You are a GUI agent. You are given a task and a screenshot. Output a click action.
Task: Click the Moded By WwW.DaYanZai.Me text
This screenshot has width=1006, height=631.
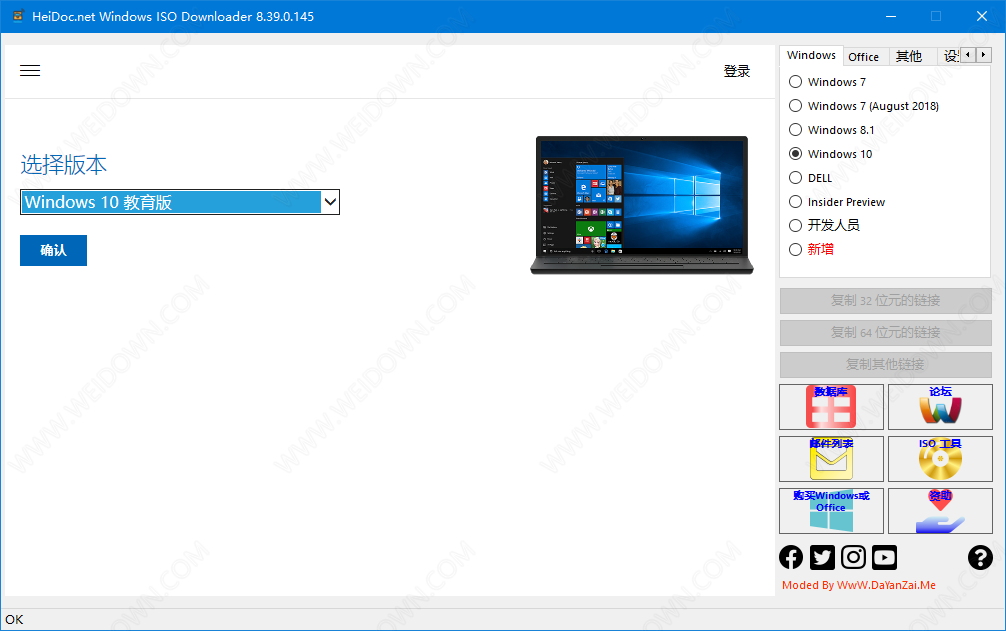[x=858, y=585]
